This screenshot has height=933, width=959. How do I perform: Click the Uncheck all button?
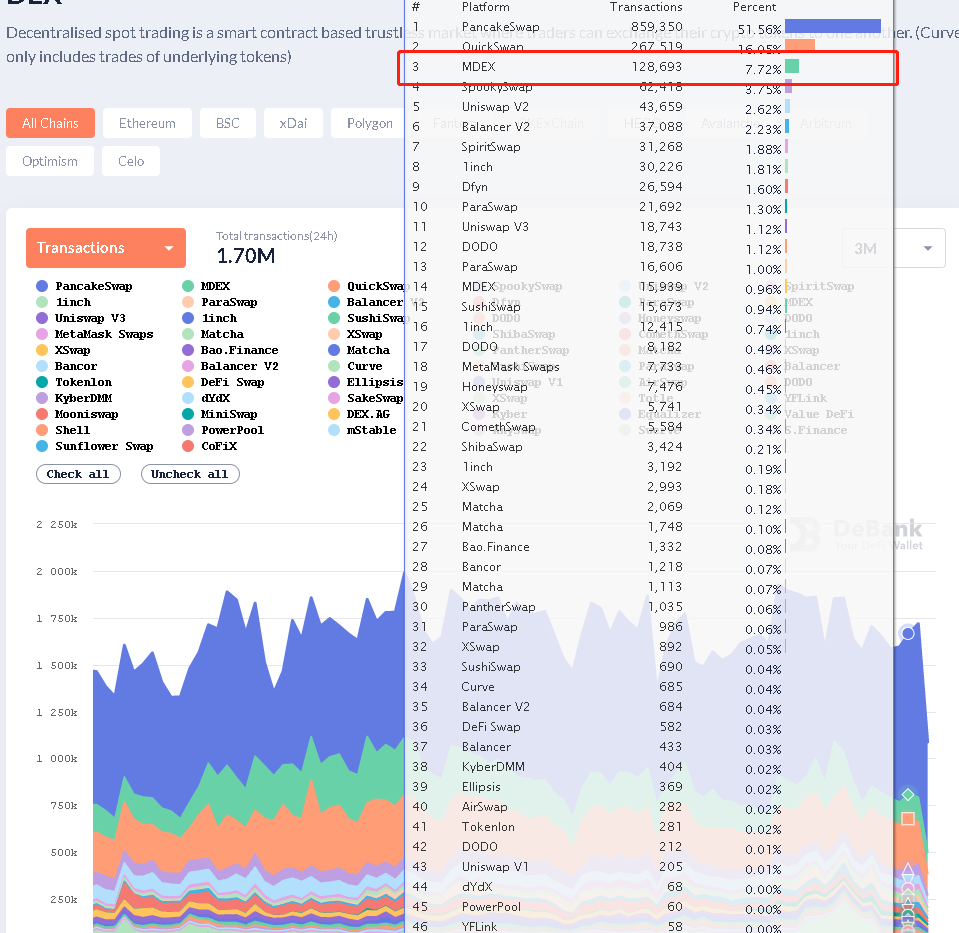[190, 474]
